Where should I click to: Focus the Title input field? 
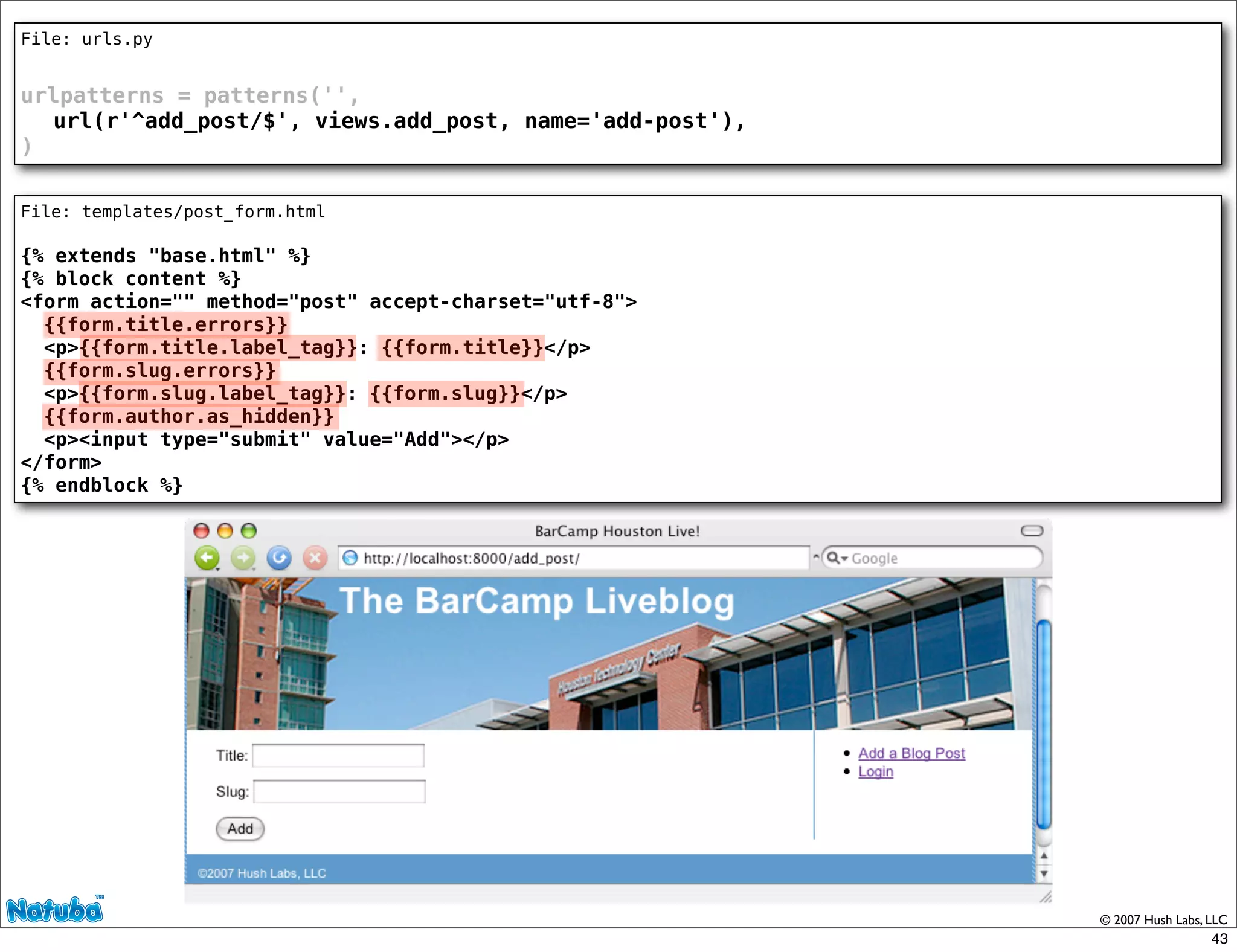[x=338, y=756]
